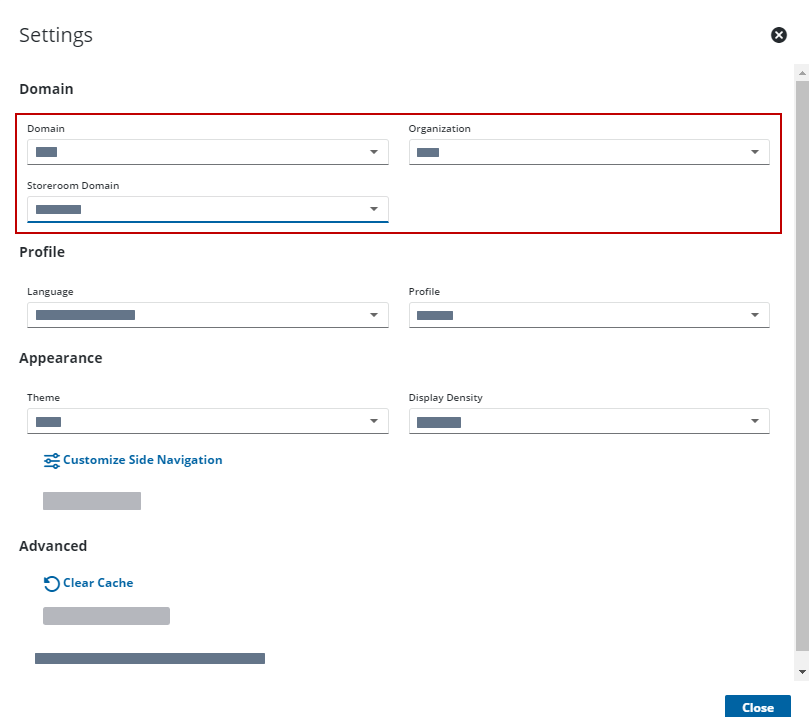Click the gray button below Customize Side Navigation

pyautogui.click(x=92, y=501)
